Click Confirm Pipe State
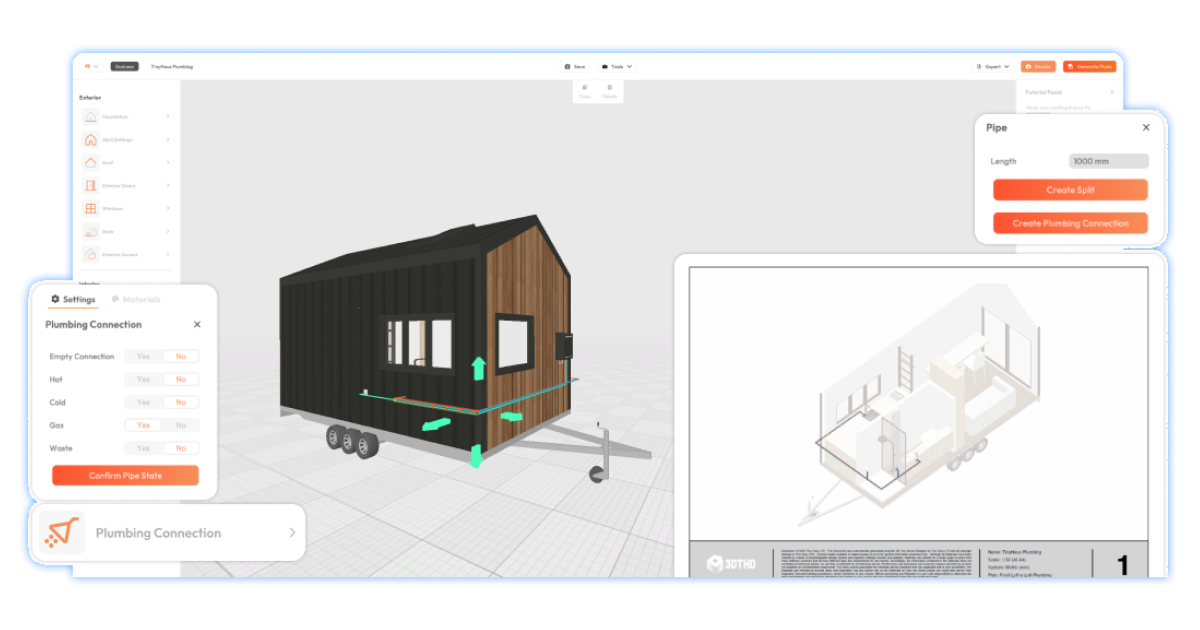This screenshot has height=630, width=1200. [125, 475]
